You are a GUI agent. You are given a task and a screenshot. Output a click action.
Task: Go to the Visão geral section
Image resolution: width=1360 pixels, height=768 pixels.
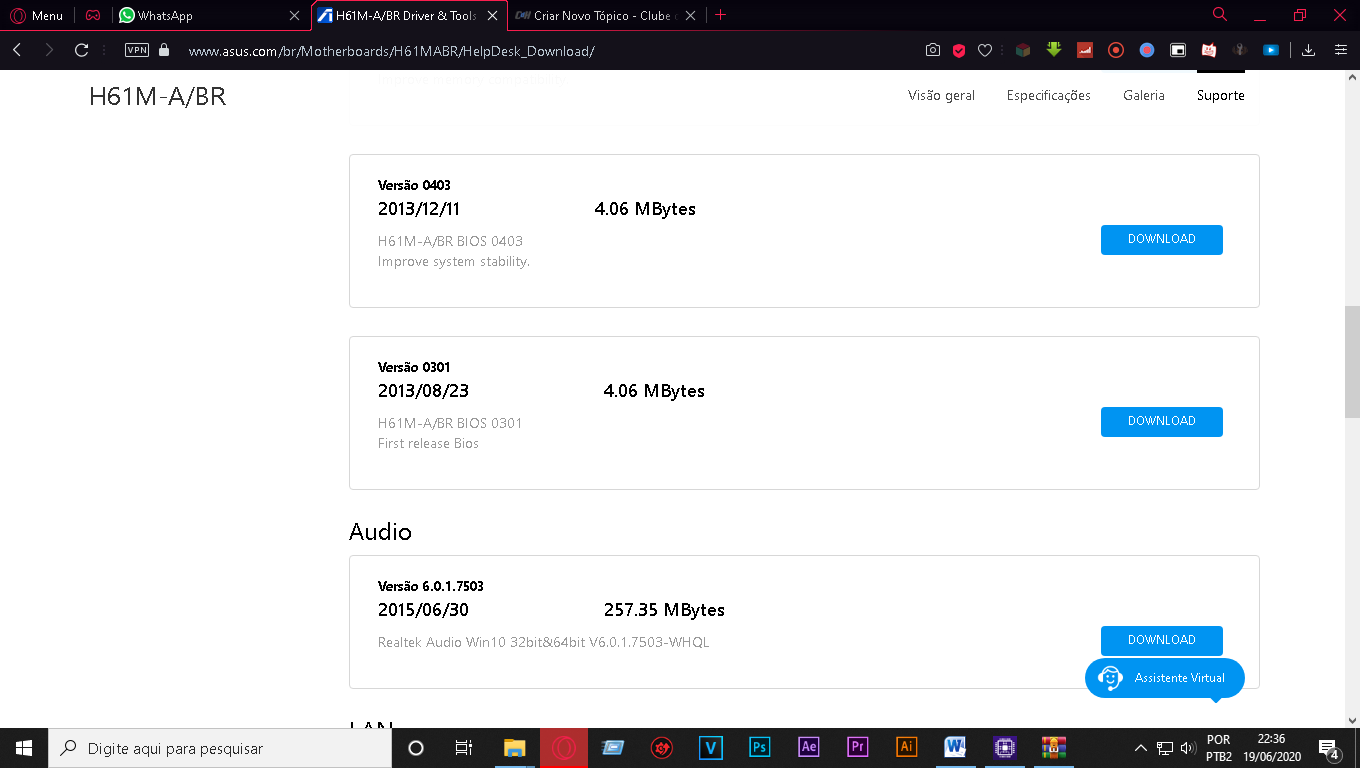(941, 96)
